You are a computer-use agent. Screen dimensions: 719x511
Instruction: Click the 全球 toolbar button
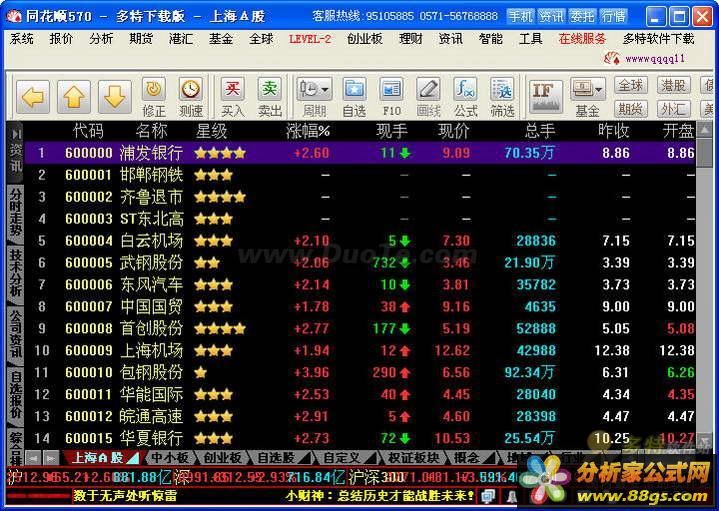point(631,85)
